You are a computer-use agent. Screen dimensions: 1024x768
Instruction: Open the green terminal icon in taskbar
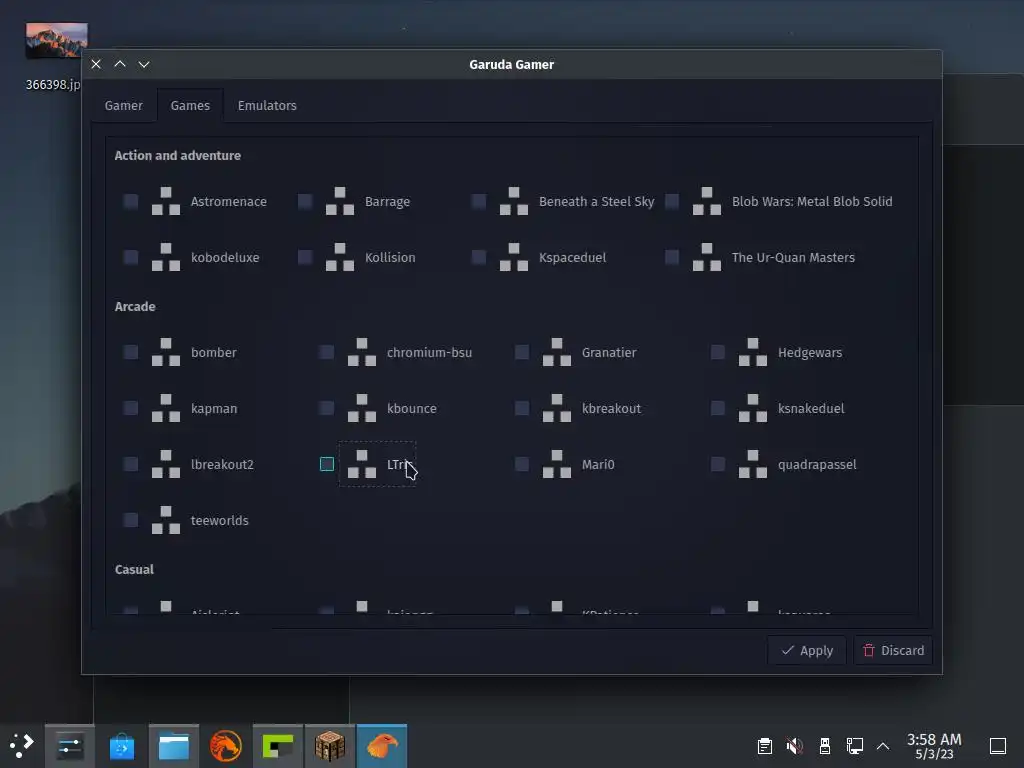coord(278,746)
